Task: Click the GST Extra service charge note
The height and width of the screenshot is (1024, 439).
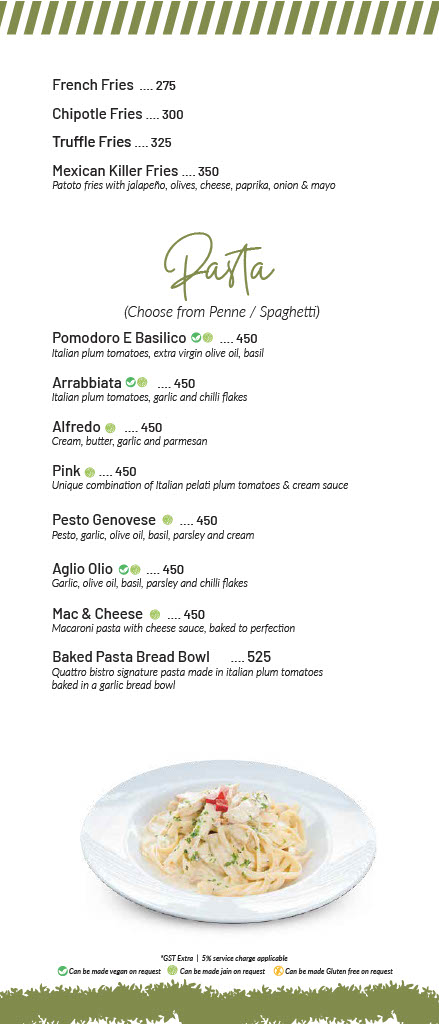Action: tap(224, 958)
